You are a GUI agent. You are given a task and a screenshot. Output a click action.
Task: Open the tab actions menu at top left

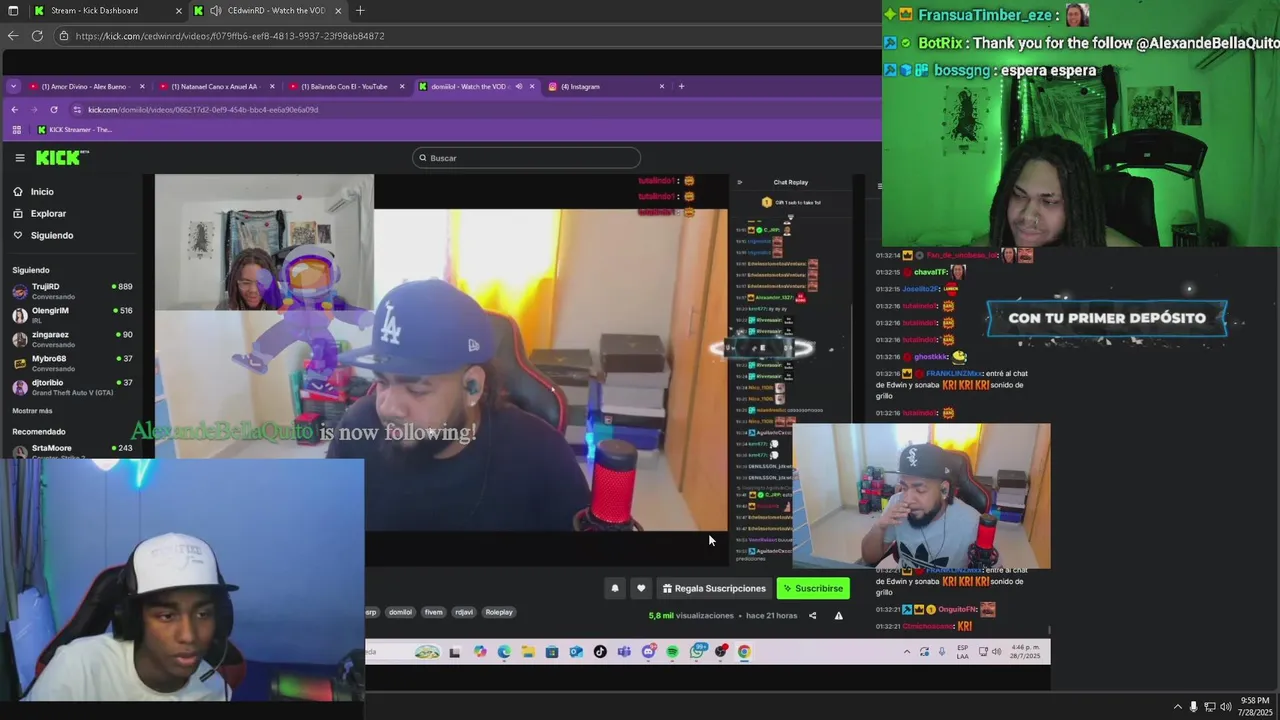(13, 10)
